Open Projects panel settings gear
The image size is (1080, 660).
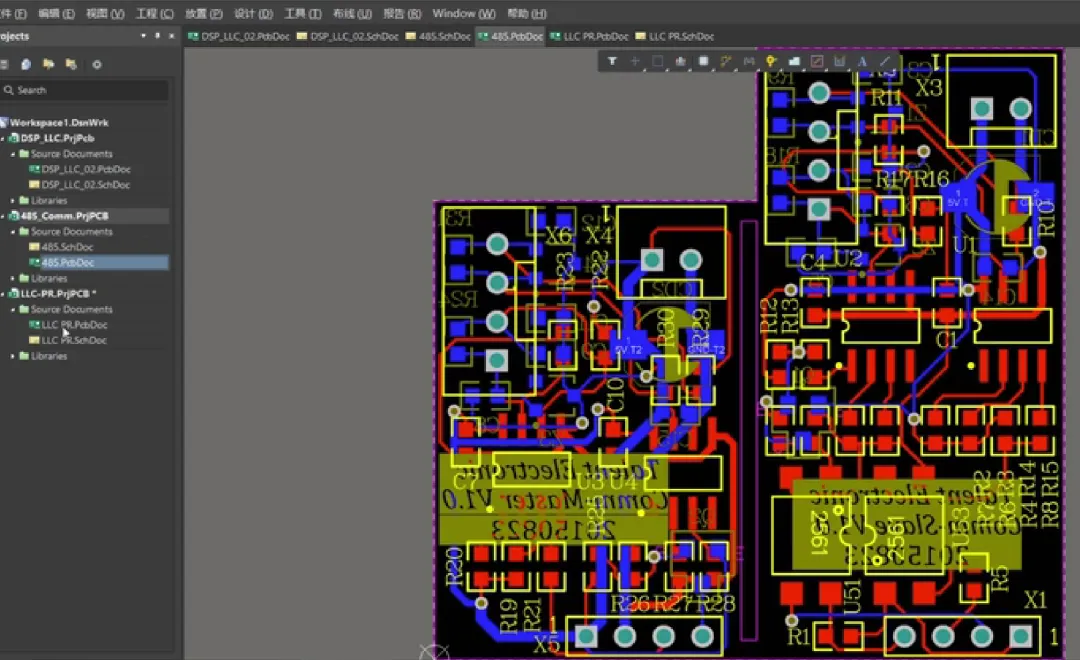click(x=96, y=64)
